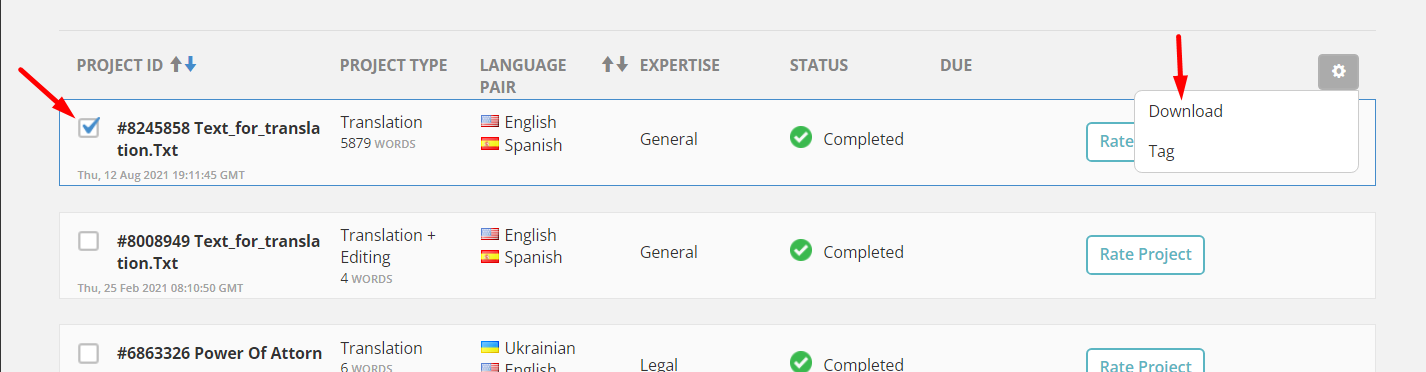1426x372 pixels.
Task: Open project #8008949 Text_for_translation.Txt
Action: click(x=219, y=252)
